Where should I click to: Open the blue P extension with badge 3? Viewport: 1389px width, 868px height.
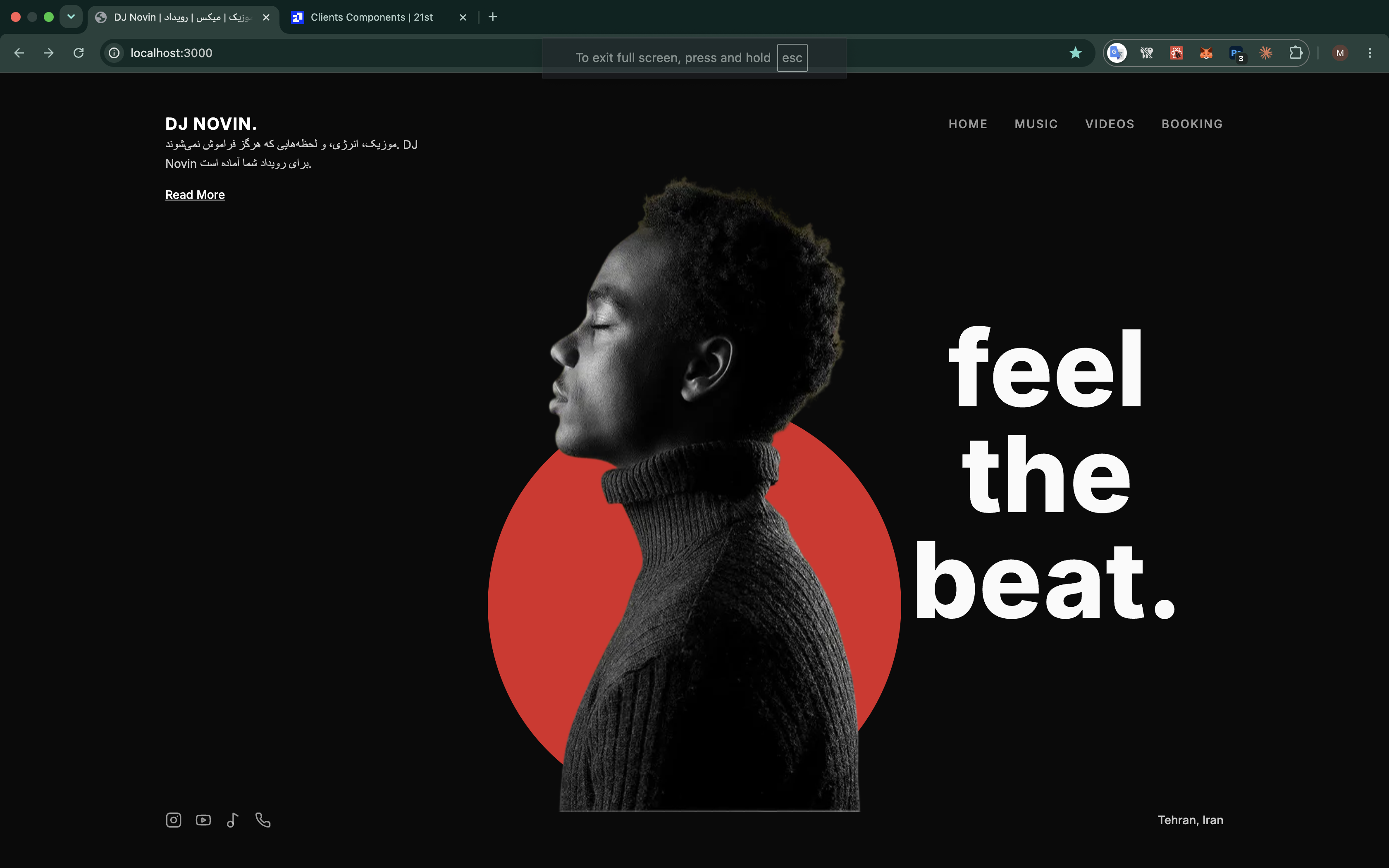[1236, 53]
